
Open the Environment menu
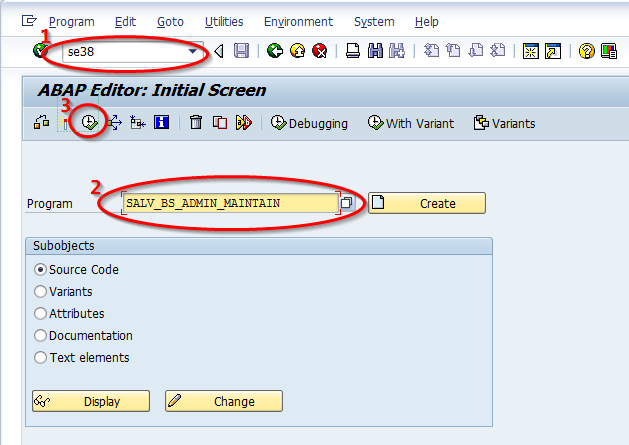298,22
